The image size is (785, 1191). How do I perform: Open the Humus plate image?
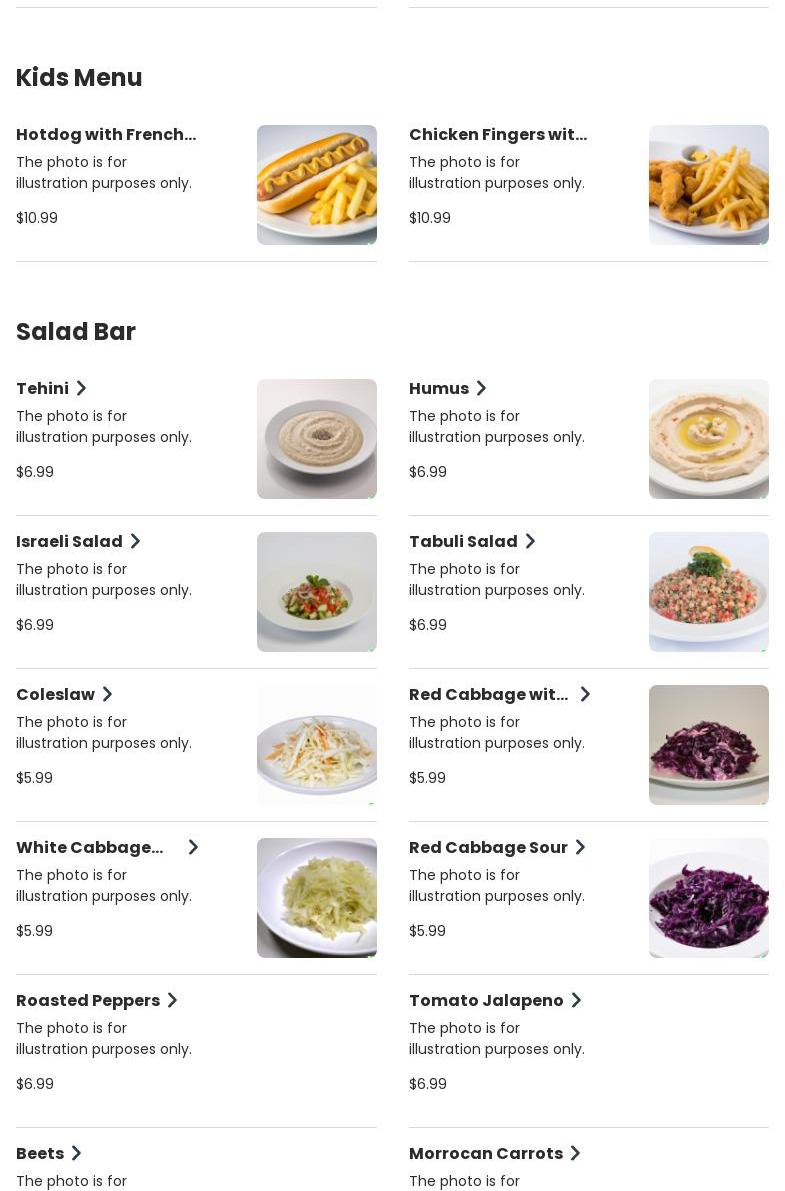tap(708, 439)
